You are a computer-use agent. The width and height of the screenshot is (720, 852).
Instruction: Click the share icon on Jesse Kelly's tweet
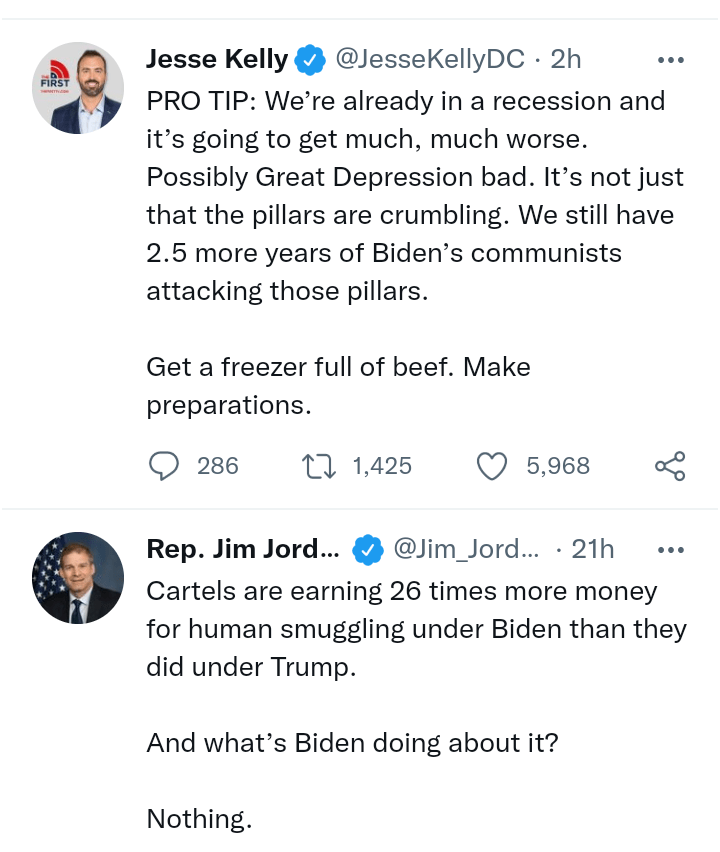[x=670, y=466]
